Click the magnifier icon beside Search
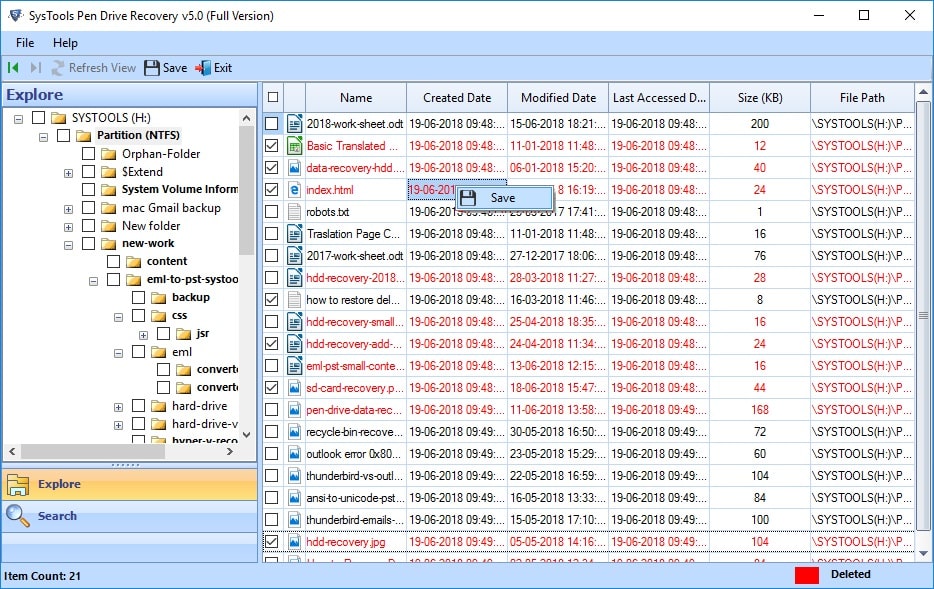The width and height of the screenshot is (934, 589). [x=18, y=515]
